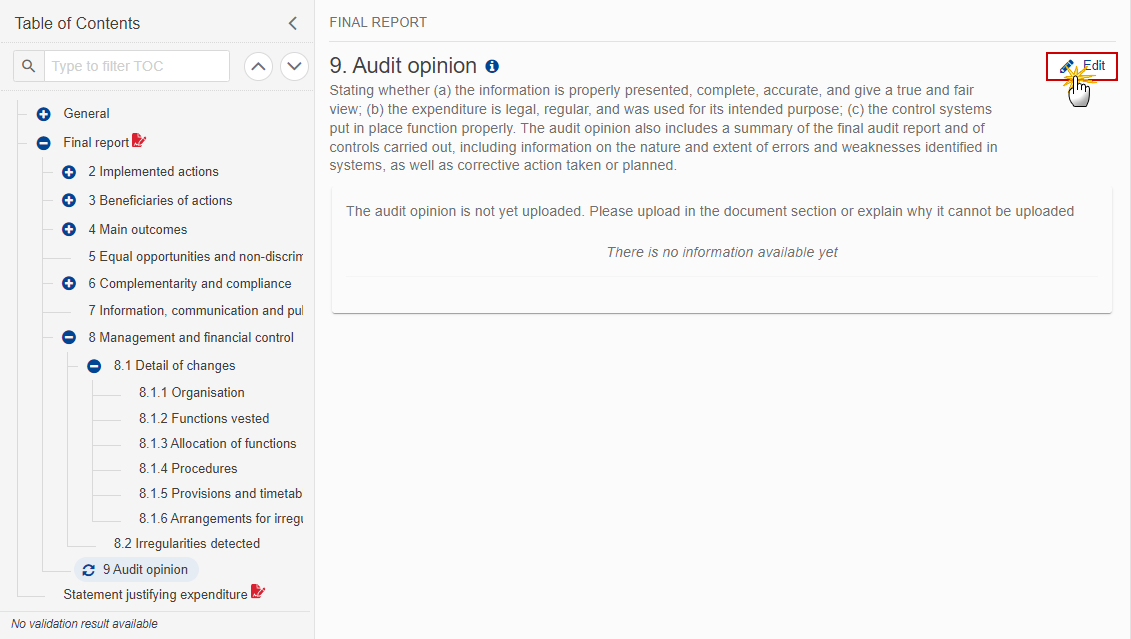
Task: Click the 'Table of Contents' title
Action: click(77, 23)
